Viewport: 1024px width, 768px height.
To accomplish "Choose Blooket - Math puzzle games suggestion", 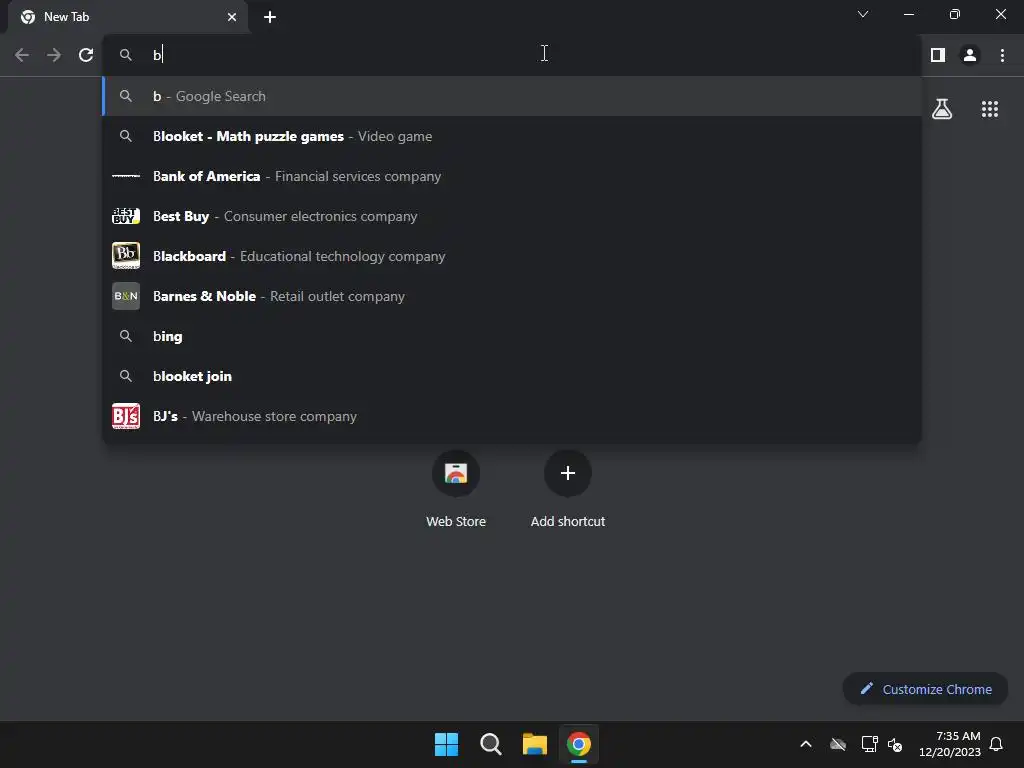I will click(512, 136).
